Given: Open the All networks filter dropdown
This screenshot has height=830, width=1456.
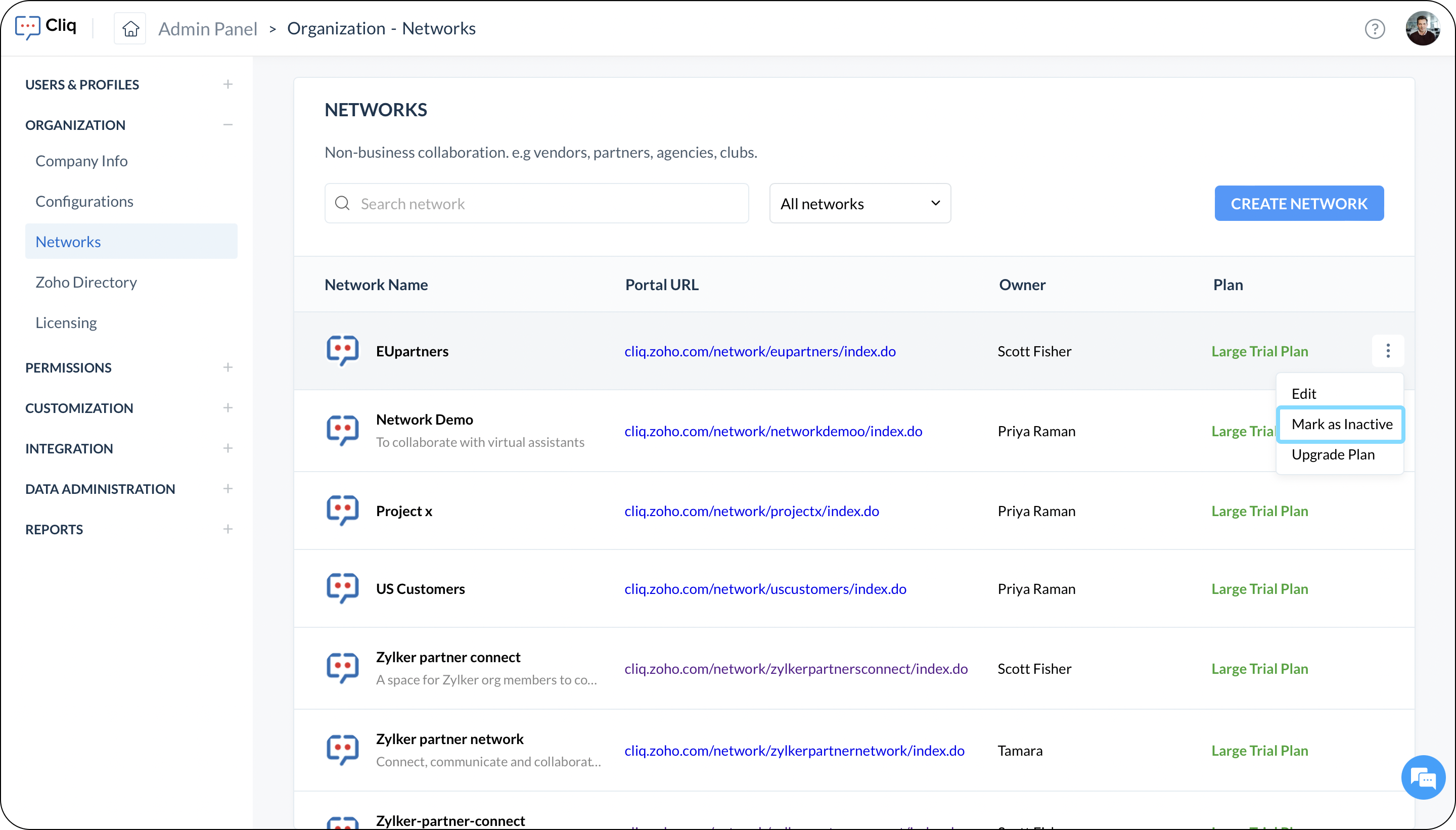Looking at the screenshot, I should click(x=859, y=204).
